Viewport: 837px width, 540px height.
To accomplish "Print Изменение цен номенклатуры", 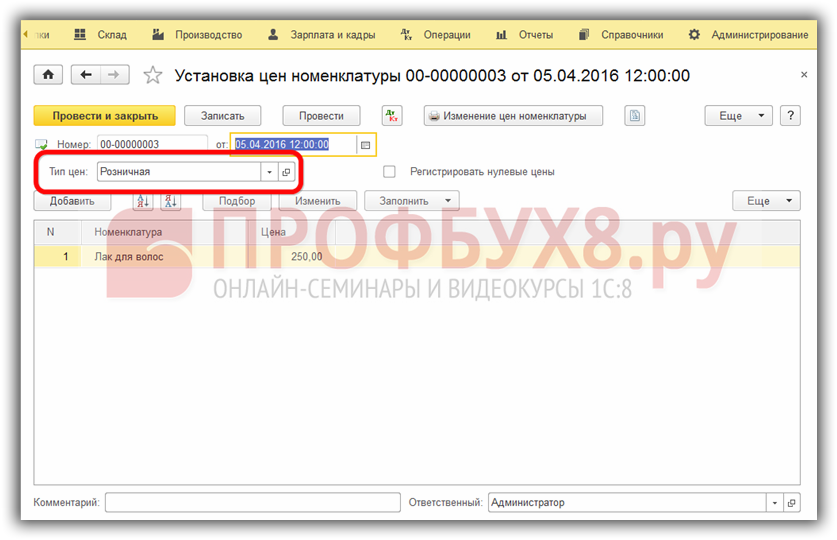I will pyautogui.click(x=514, y=116).
